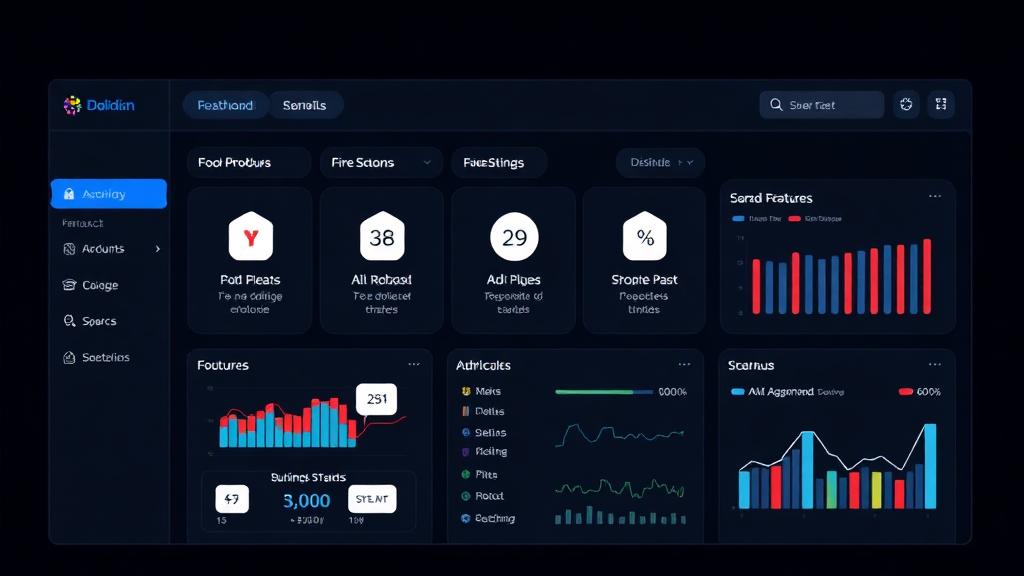Click the red legend swatch in Serad Features

[x=794, y=219]
